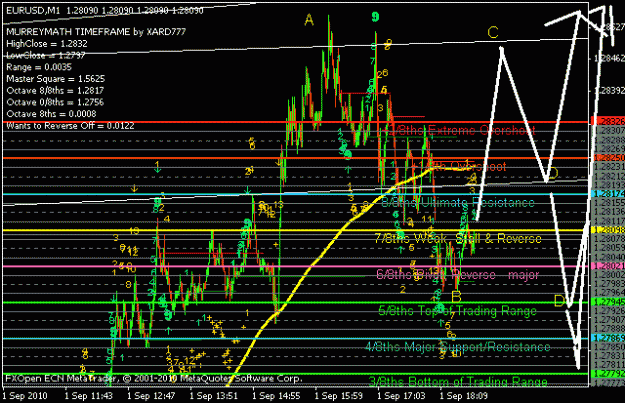Select the 'MURREYMATH TIMEFRAME by XARD777' label
The width and height of the screenshot is (625, 403).
click(96, 32)
